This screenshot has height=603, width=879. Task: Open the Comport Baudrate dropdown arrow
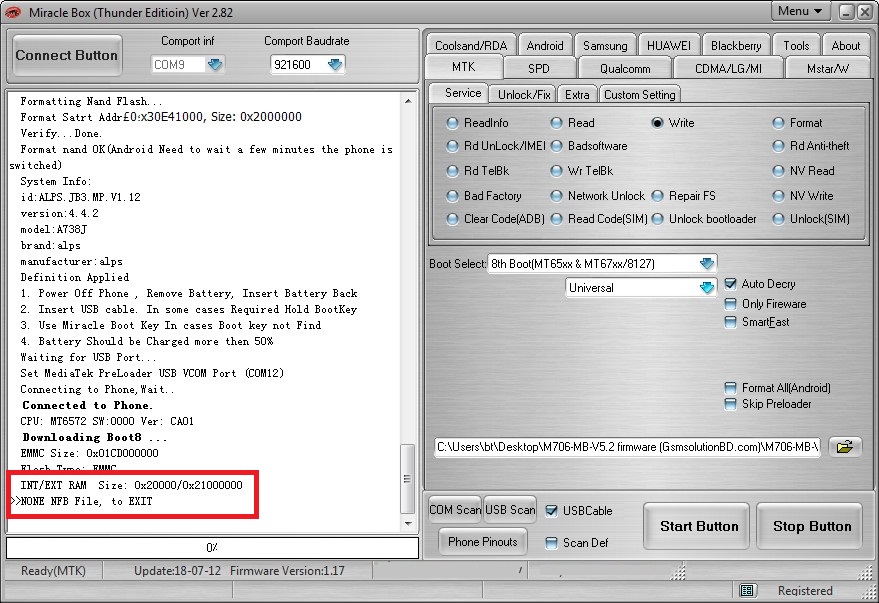335,64
